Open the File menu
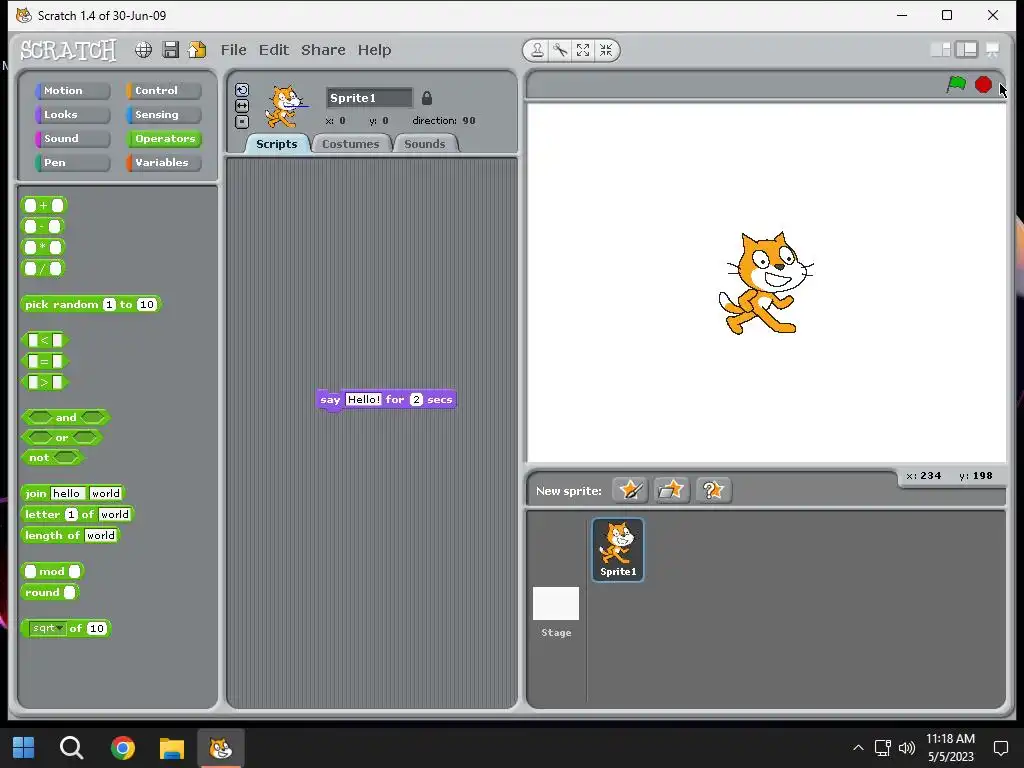Image resolution: width=1024 pixels, height=768 pixels. coord(233,50)
